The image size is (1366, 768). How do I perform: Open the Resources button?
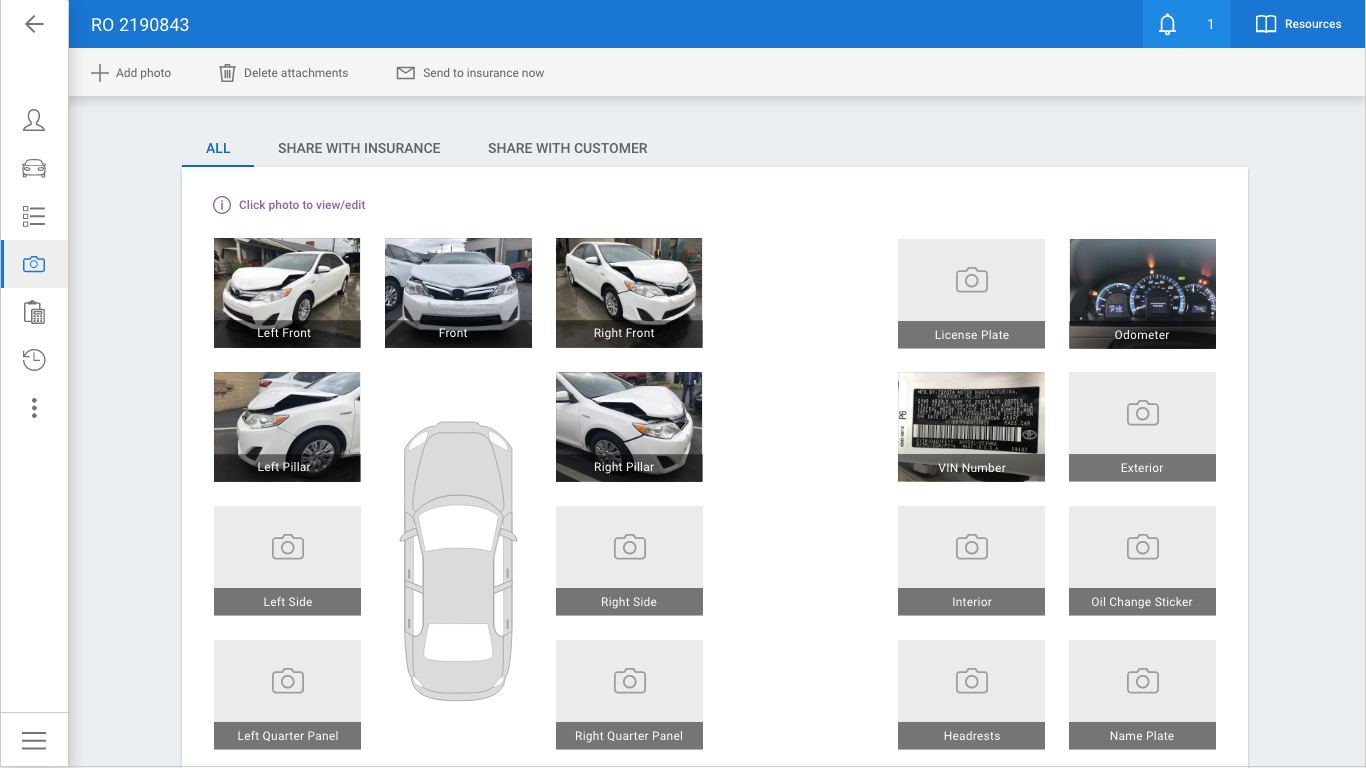[x=1298, y=24]
